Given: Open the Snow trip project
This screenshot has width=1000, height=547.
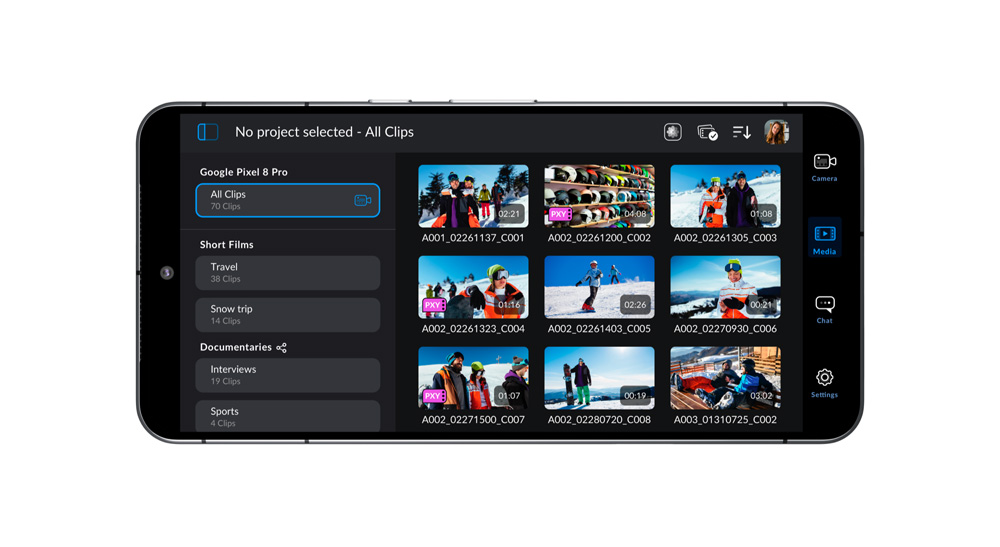Looking at the screenshot, I should pyautogui.click(x=288, y=315).
